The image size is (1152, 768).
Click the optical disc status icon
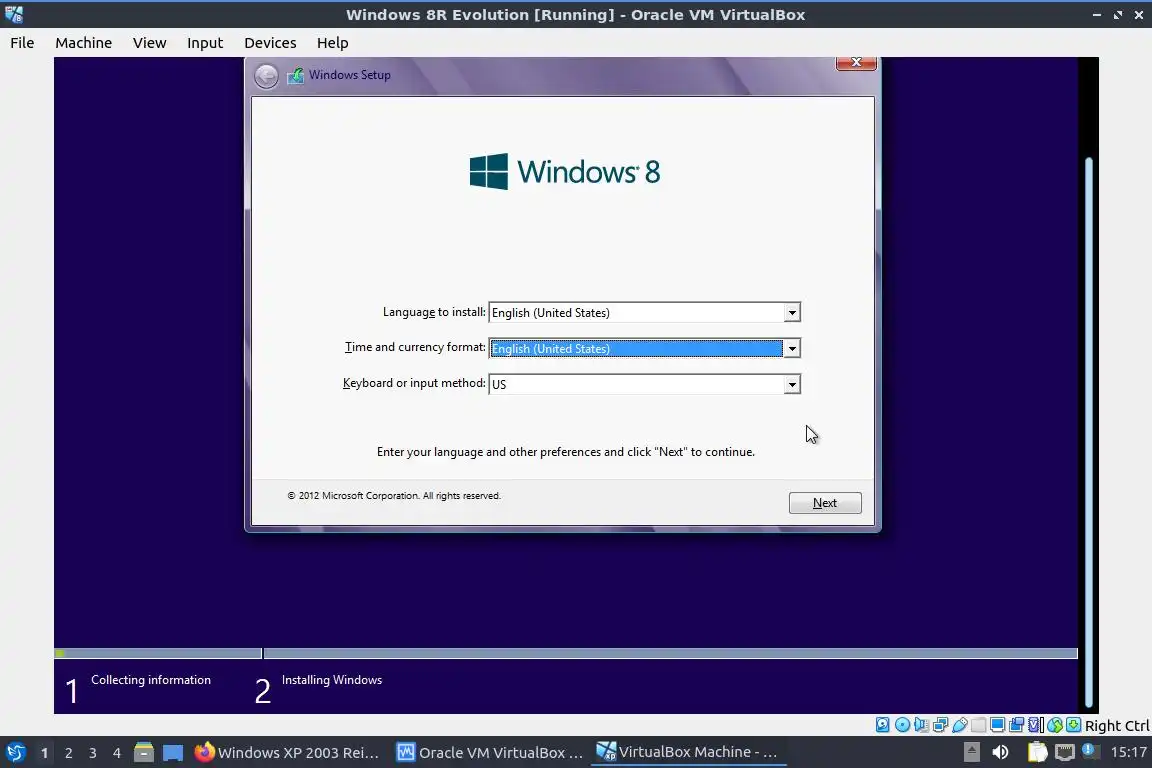point(902,725)
